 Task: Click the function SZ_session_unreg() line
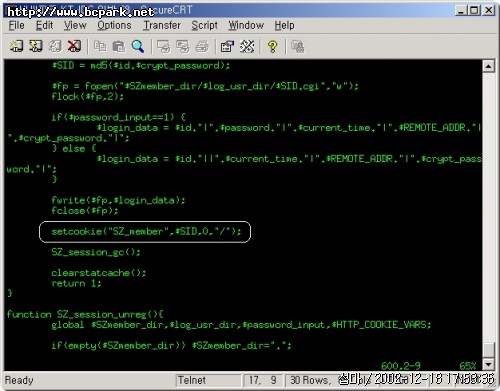(85, 314)
